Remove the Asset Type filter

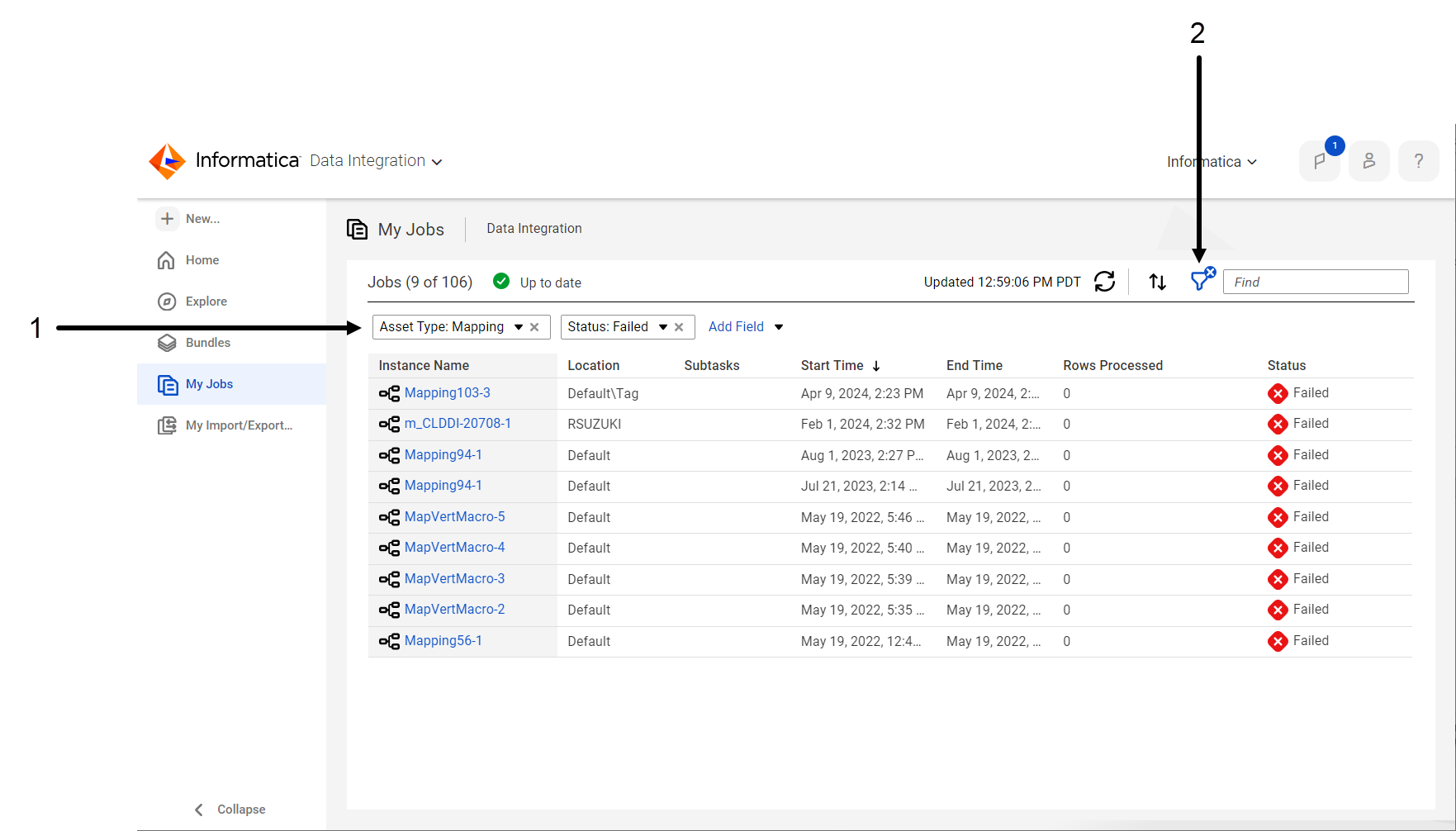(x=534, y=327)
